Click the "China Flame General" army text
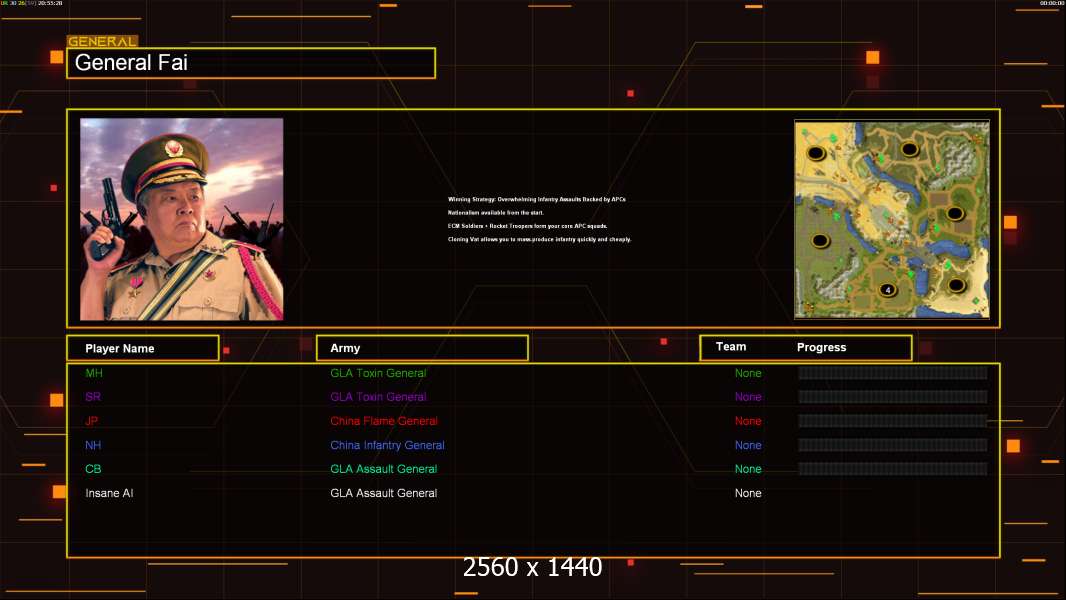The width and height of the screenshot is (1066, 600). coord(384,421)
